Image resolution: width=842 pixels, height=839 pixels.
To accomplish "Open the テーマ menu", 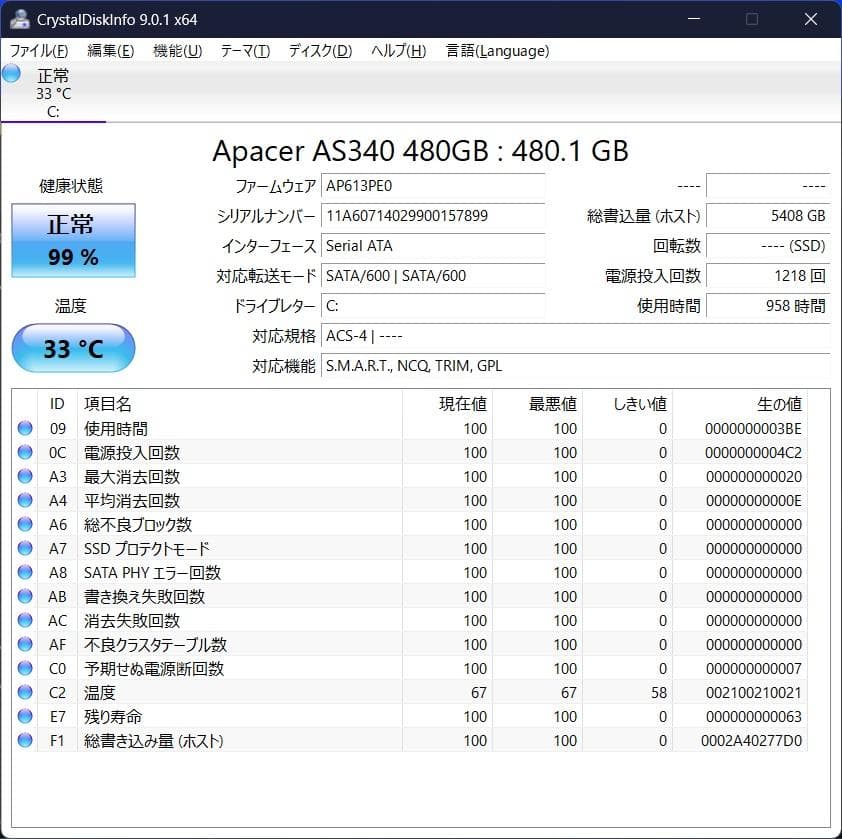I will pos(245,51).
